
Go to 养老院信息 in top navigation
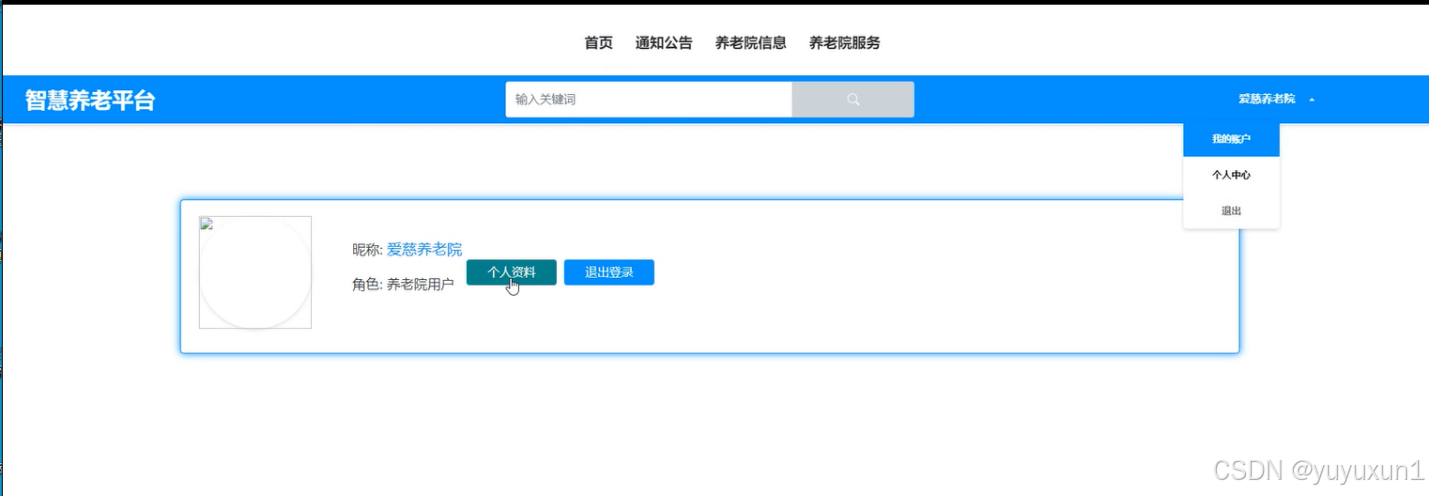pyautogui.click(x=750, y=43)
